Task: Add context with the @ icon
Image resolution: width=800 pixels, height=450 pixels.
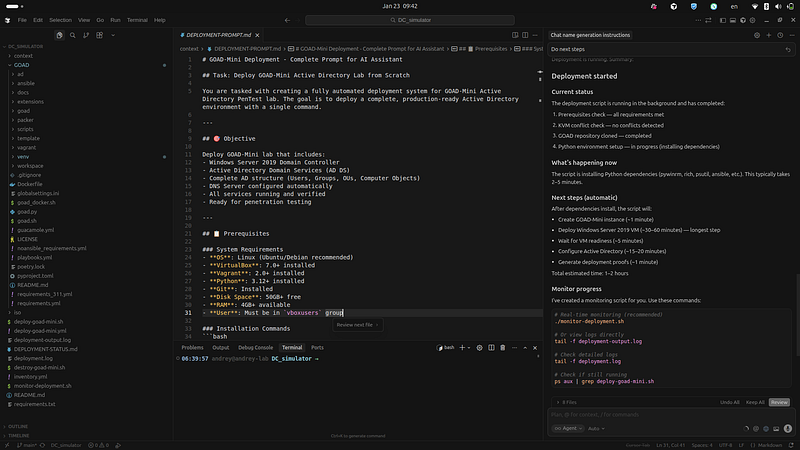Action: tap(756, 429)
